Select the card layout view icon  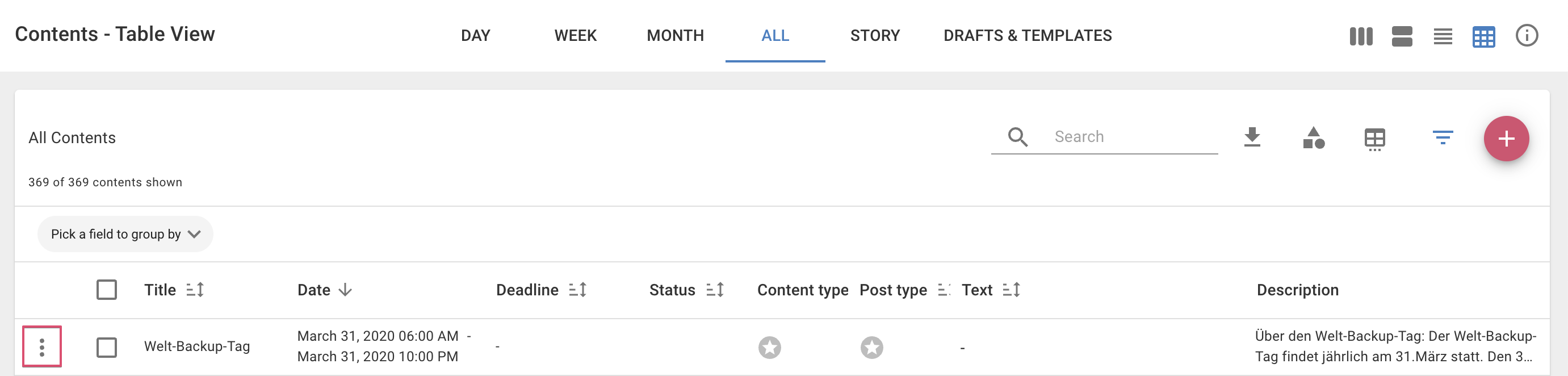click(1401, 36)
